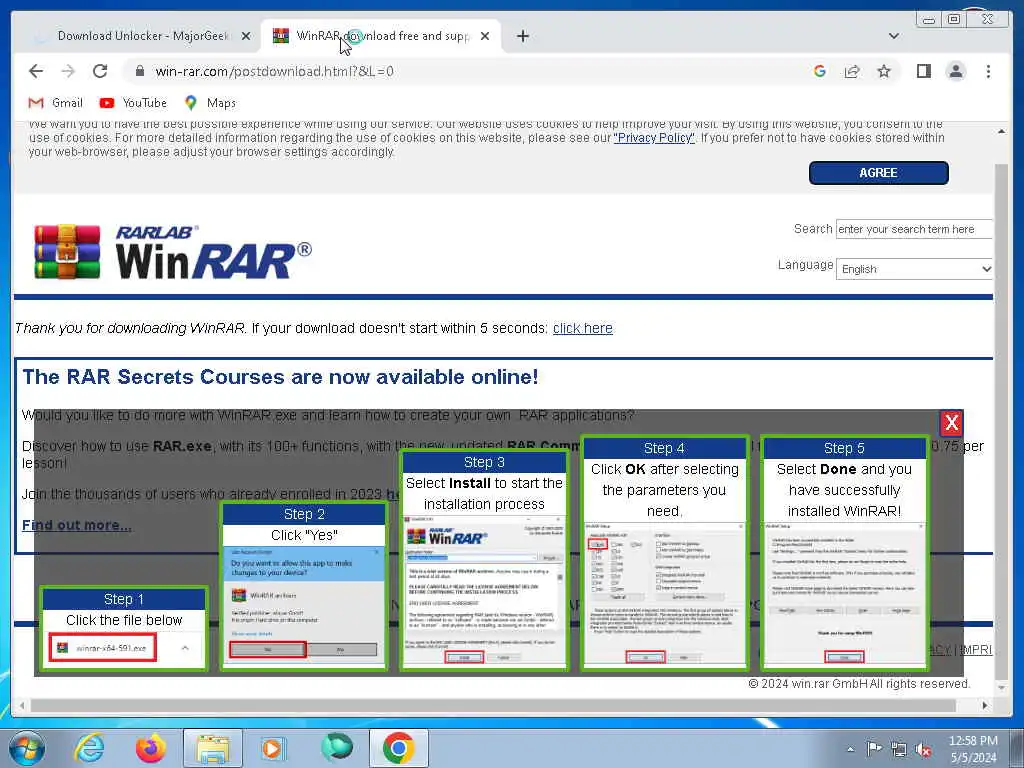1024x768 pixels.
Task: Expand the tab search chevron
Action: [x=893, y=36]
